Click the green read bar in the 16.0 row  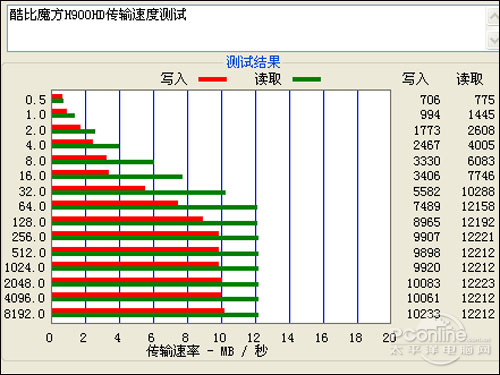coord(117,177)
